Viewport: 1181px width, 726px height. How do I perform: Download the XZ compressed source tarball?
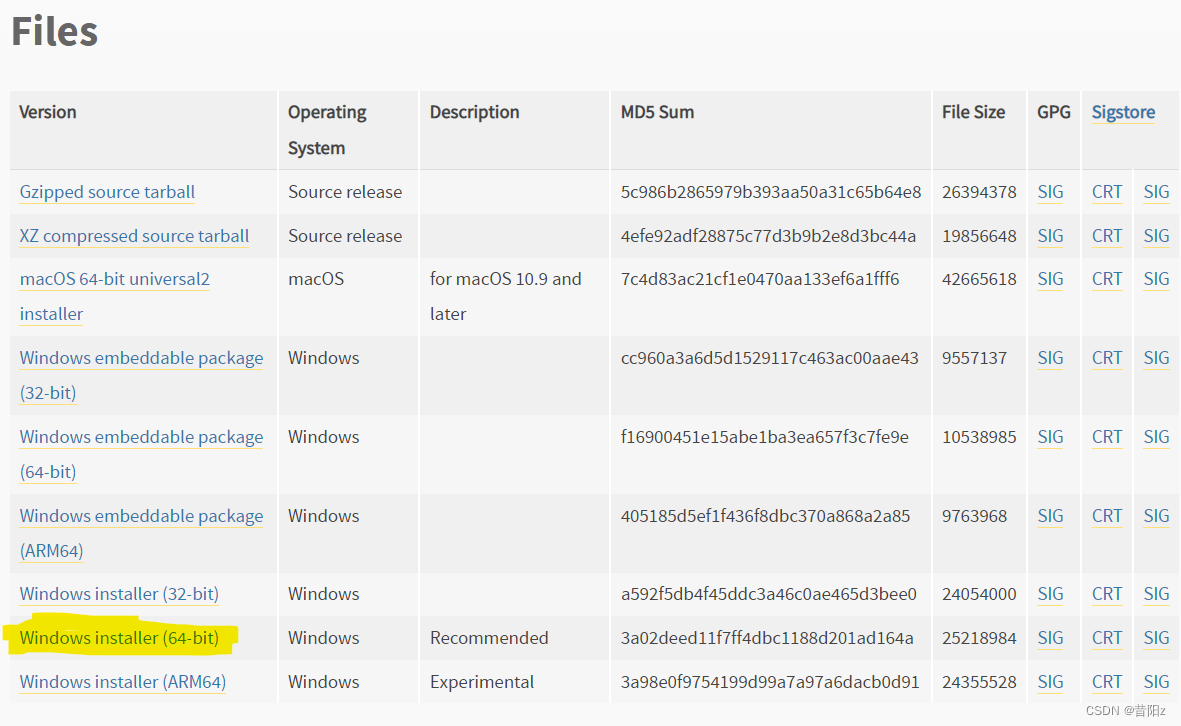pyautogui.click(x=134, y=236)
